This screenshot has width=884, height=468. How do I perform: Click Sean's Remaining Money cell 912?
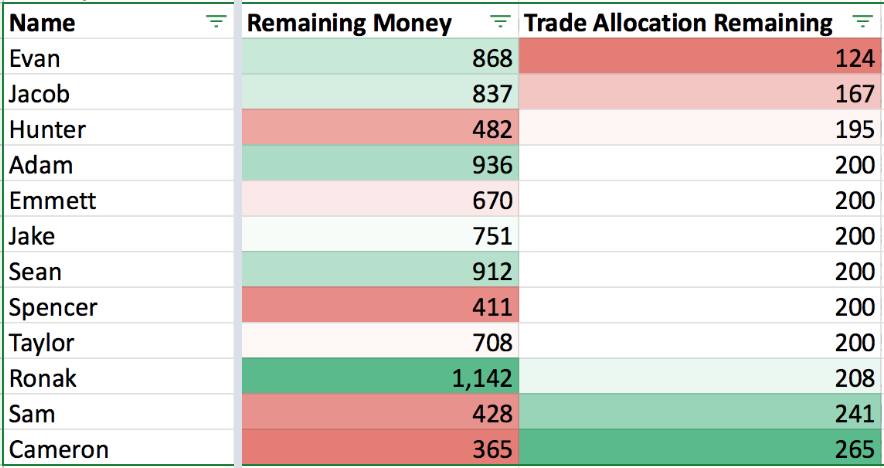pos(380,272)
